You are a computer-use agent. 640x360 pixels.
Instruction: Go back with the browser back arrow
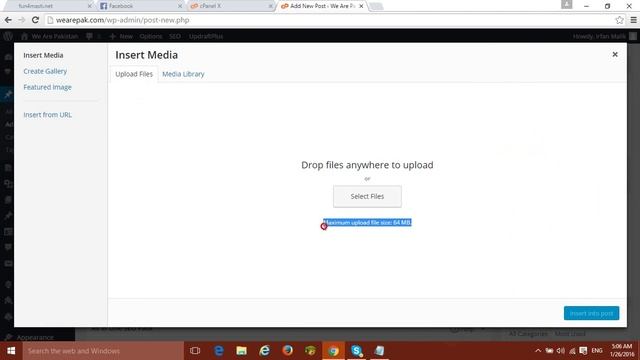pyautogui.click(x=8, y=20)
